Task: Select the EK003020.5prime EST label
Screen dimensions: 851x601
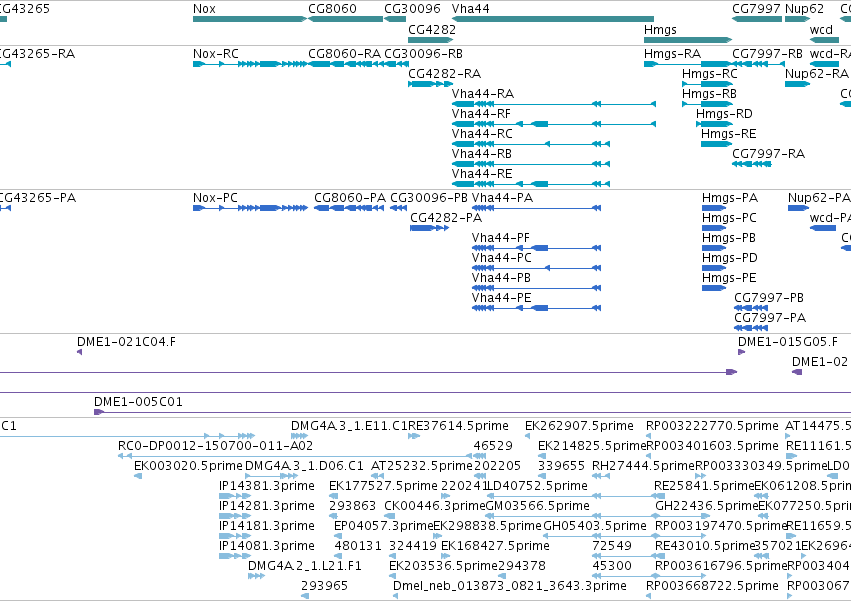Action: [x=188, y=466]
